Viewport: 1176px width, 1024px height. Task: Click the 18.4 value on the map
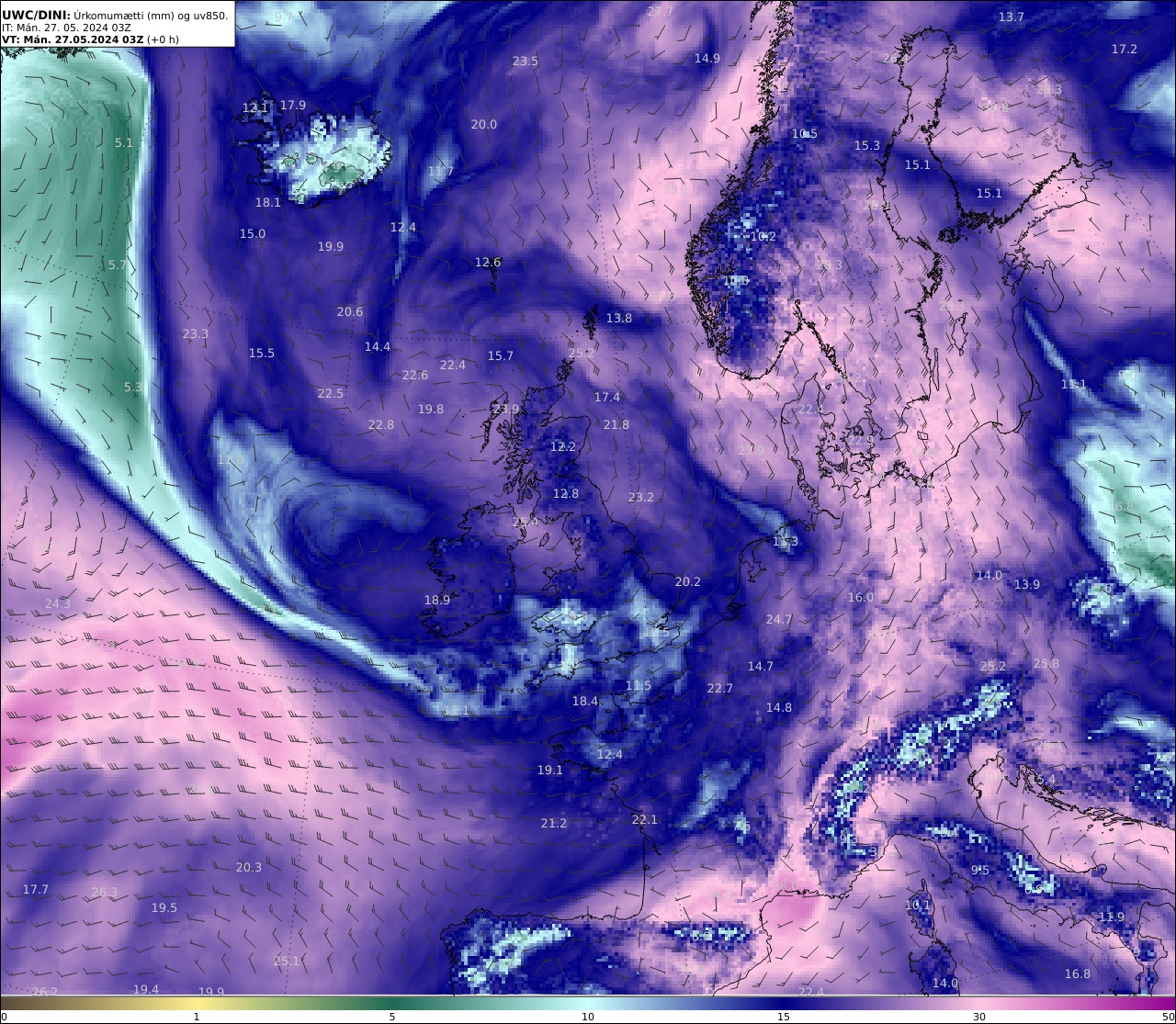tap(585, 701)
